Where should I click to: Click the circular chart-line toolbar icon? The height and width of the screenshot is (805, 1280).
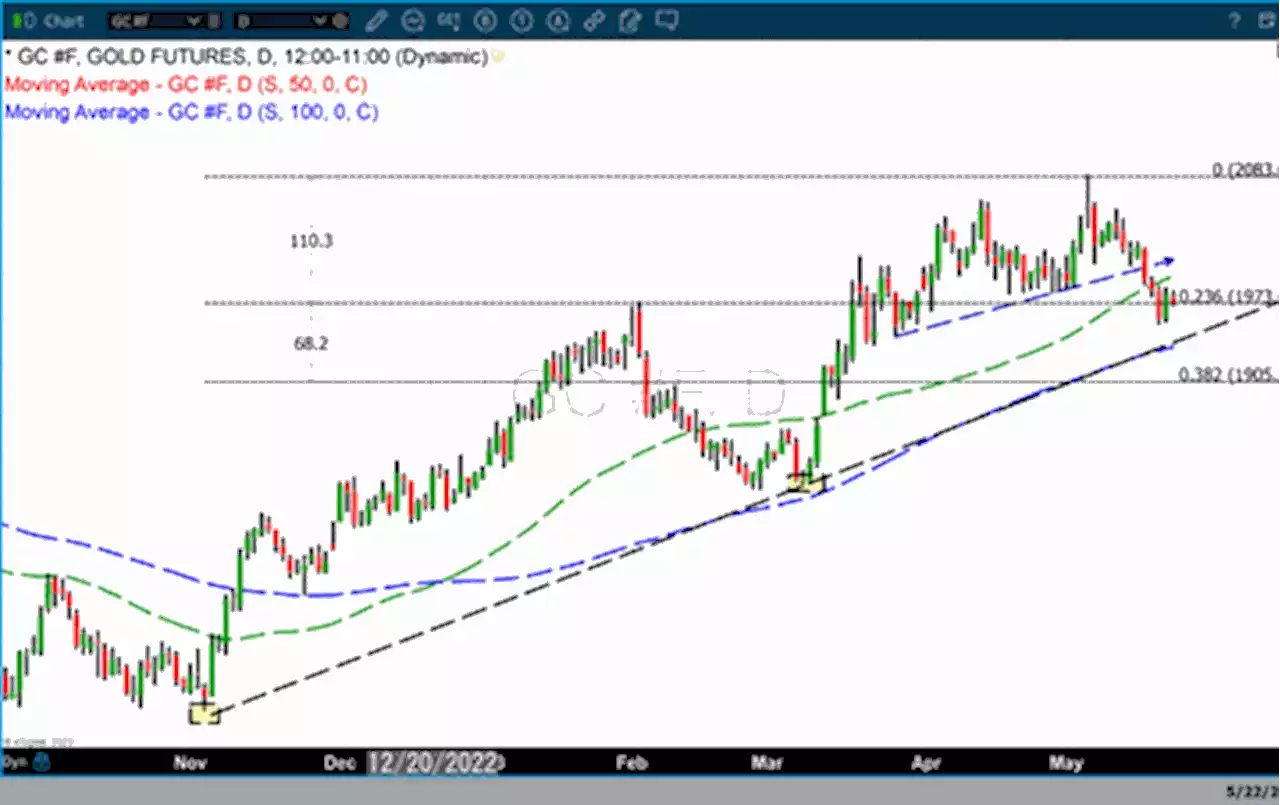coord(413,20)
